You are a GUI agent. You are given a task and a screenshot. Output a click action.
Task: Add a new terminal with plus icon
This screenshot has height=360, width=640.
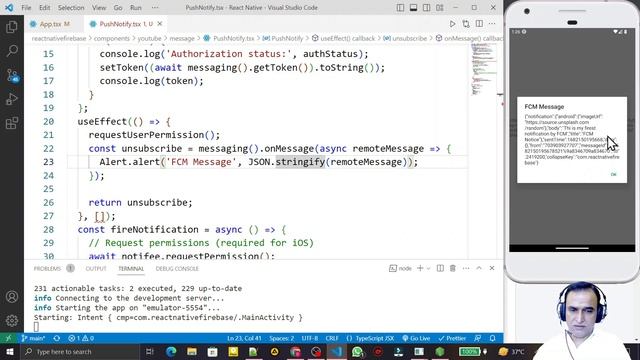pos(420,268)
